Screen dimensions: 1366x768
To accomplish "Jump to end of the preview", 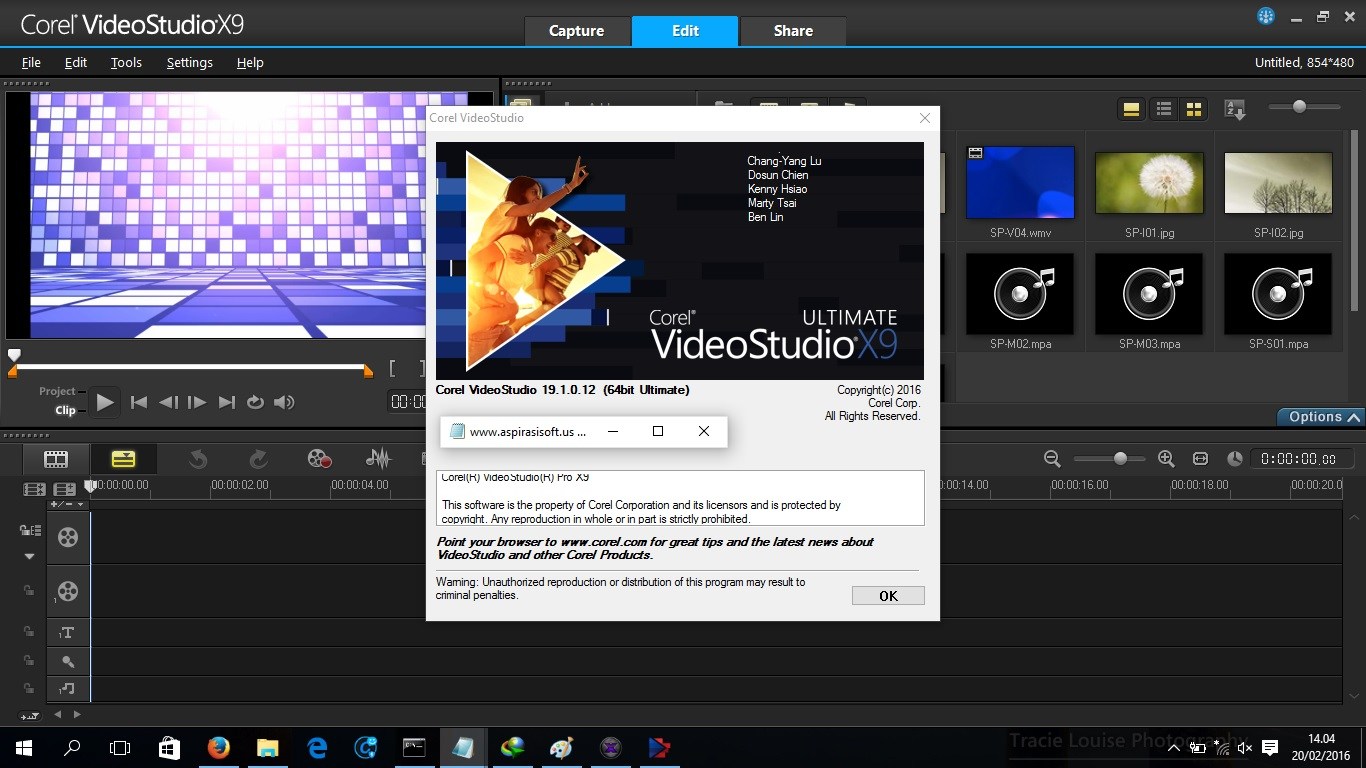I will [x=227, y=402].
